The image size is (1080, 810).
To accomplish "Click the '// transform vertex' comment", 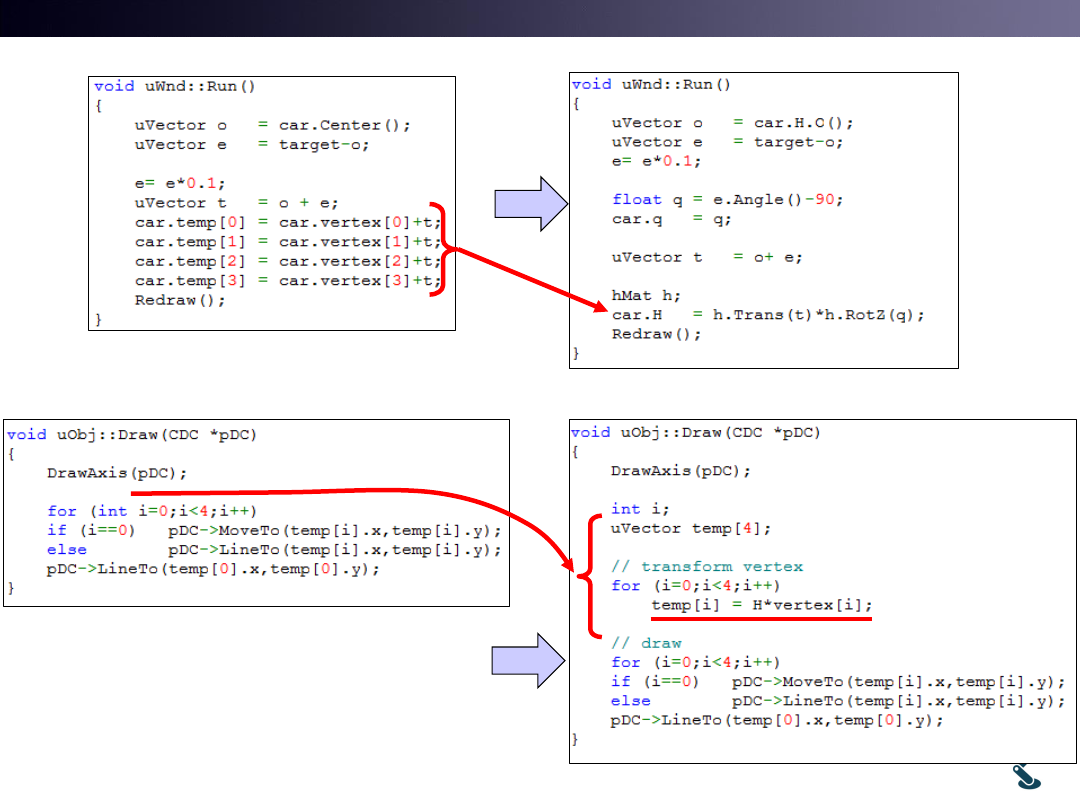I will click(707, 566).
